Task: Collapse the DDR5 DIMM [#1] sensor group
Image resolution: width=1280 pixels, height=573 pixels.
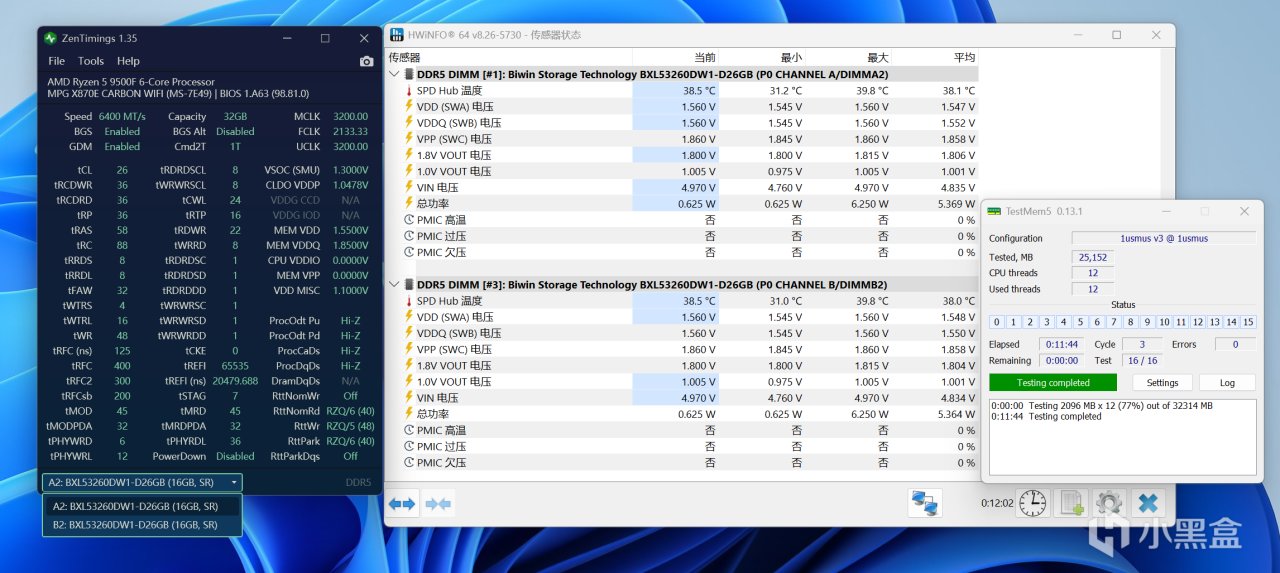Action: (394, 74)
